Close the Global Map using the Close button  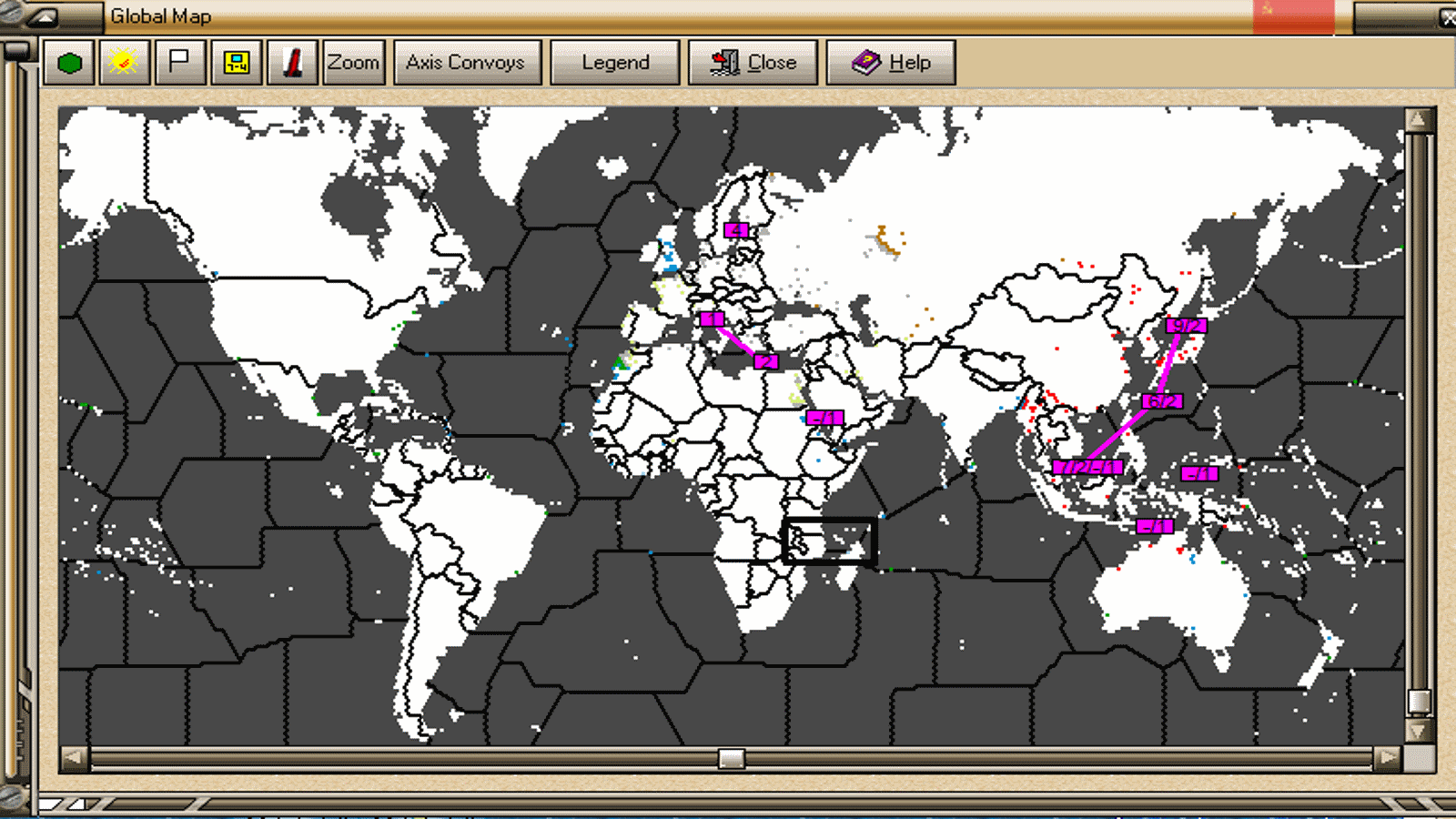point(753,63)
